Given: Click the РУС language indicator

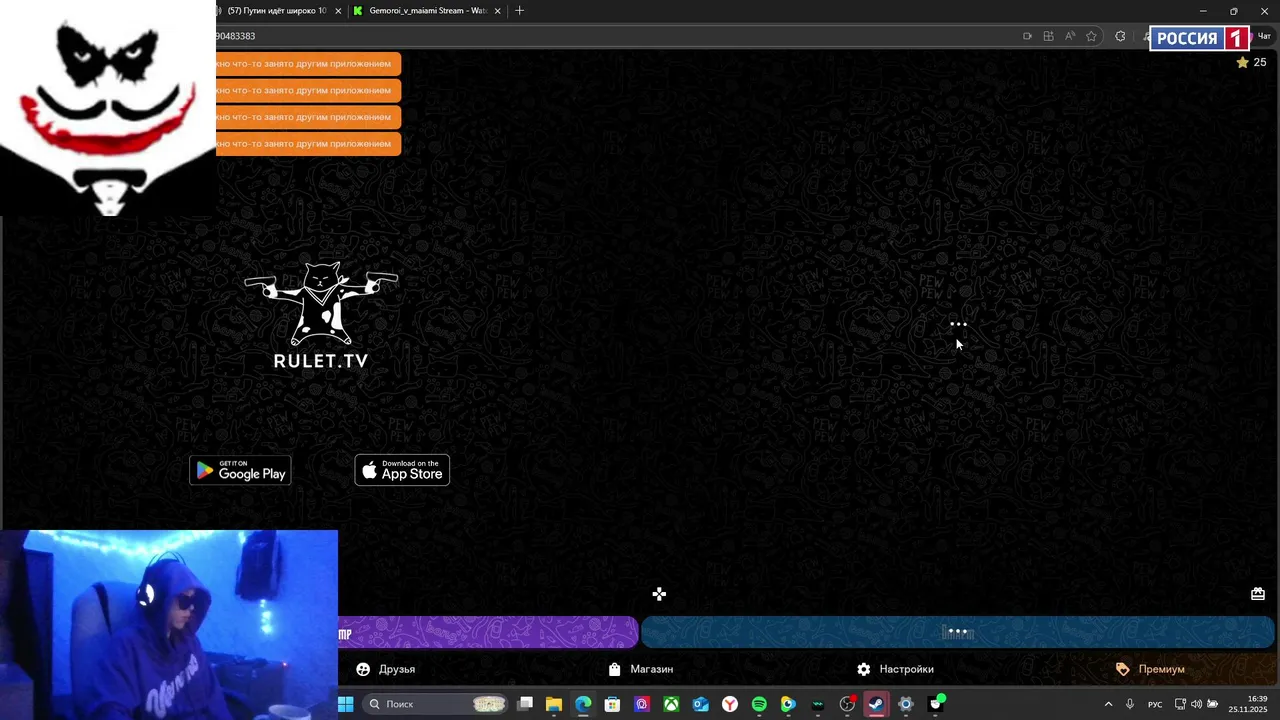Looking at the screenshot, I should click(1155, 704).
